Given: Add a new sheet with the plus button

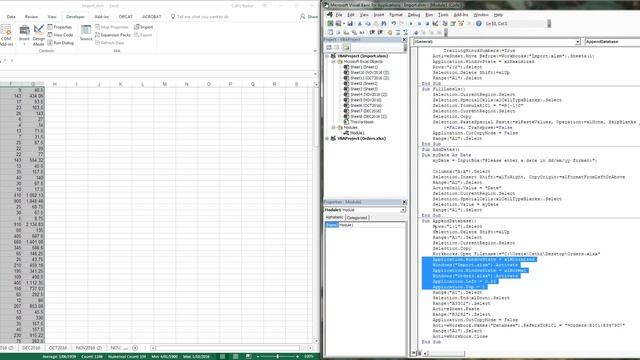Looking at the screenshot, I should pyautogui.click(x=135, y=348).
